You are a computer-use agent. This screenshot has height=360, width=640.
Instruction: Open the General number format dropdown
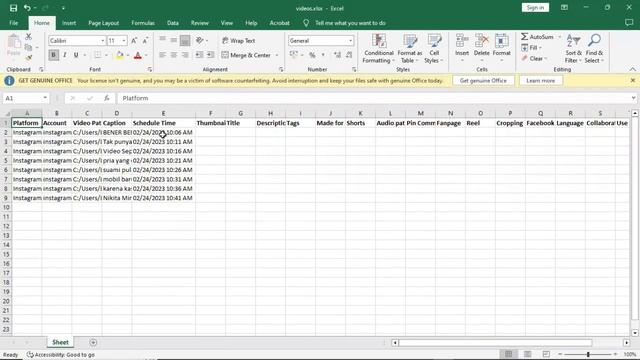350,40
